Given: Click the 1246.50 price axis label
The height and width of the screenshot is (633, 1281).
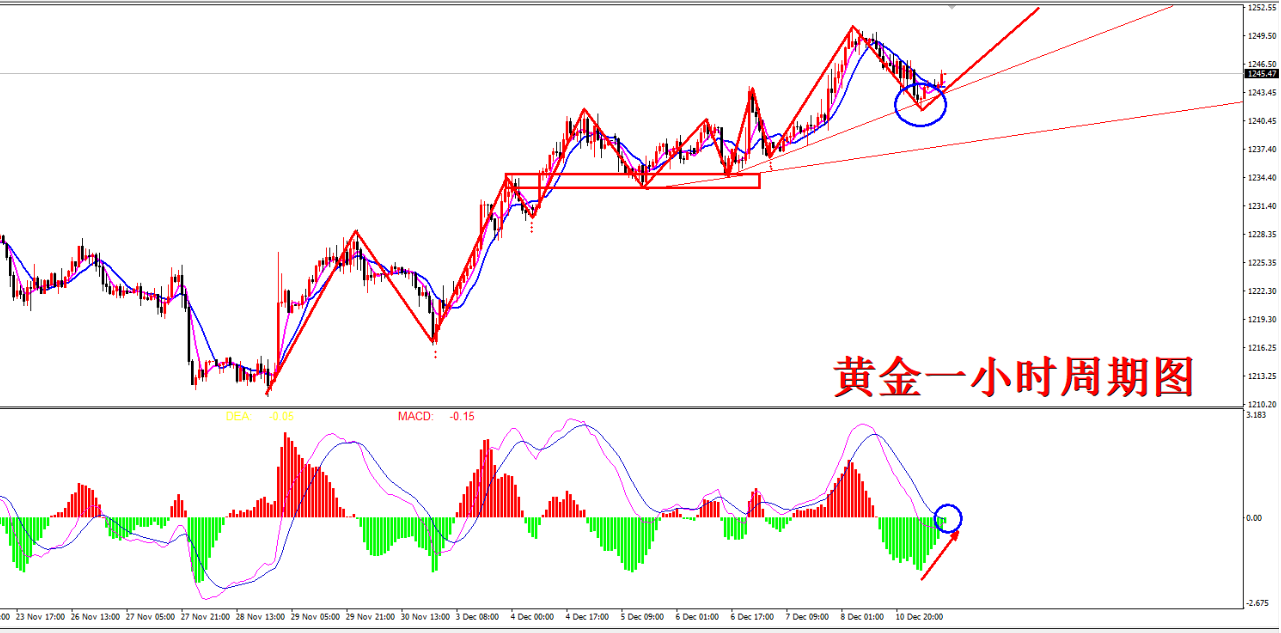Looking at the screenshot, I should tap(1262, 64).
